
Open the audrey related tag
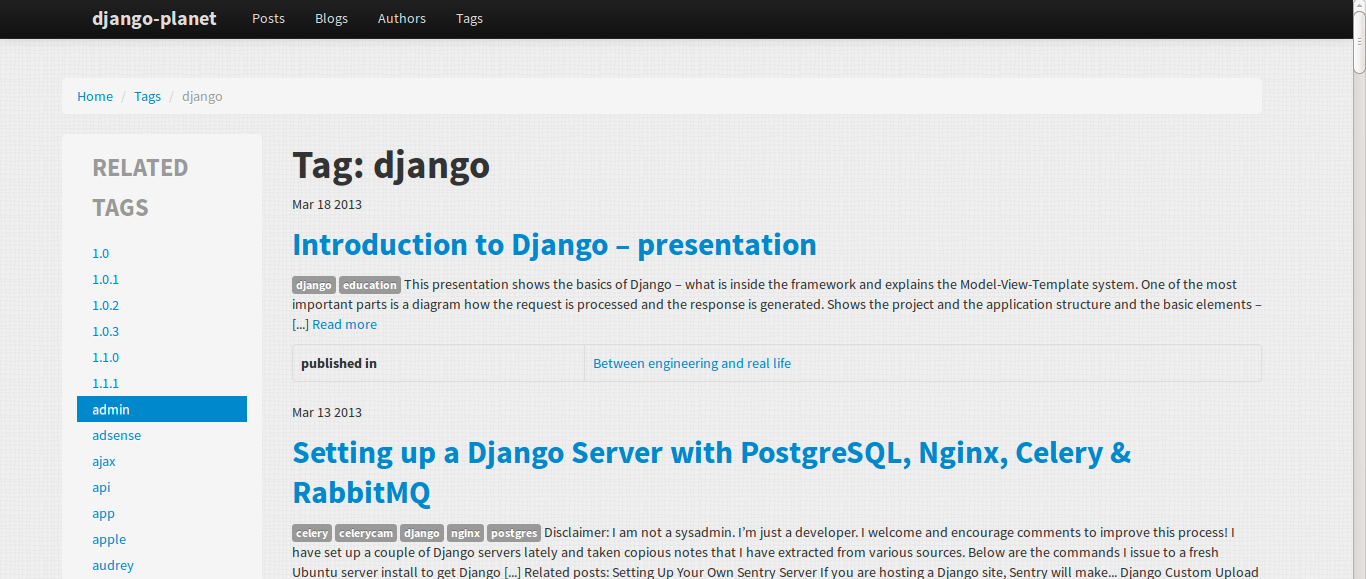coord(162,565)
